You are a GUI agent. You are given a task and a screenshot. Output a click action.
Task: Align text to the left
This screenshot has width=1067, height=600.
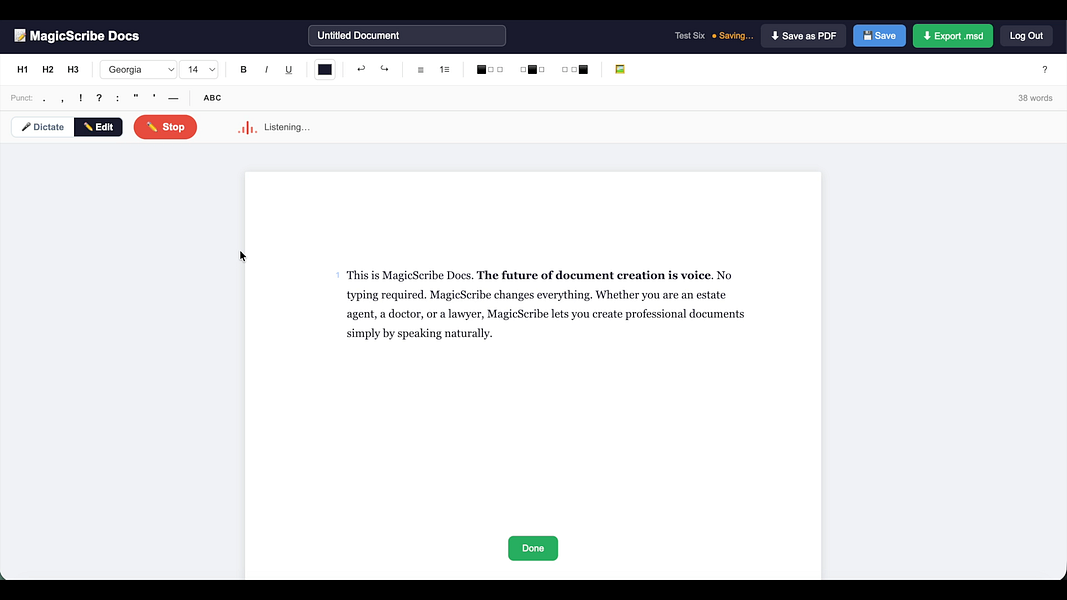point(490,69)
